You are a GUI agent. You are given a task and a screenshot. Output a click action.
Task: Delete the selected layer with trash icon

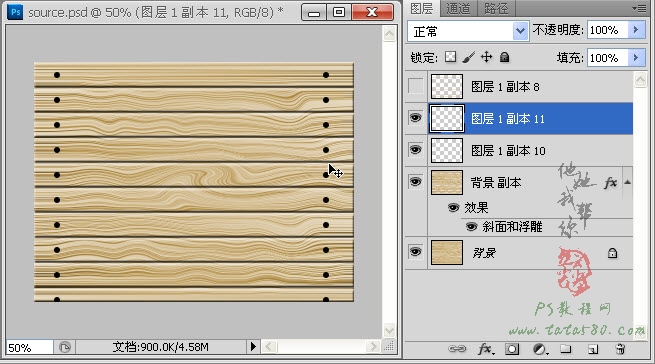point(620,349)
